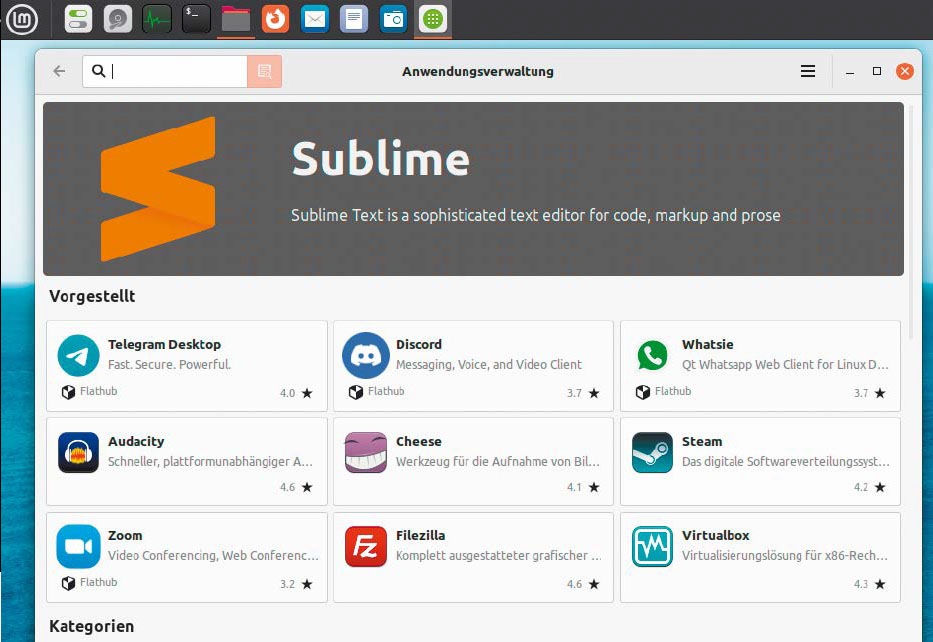This screenshot has height=642, width=933.
Task: Click the software manager panel icon
Action: [x=433, y=19]
